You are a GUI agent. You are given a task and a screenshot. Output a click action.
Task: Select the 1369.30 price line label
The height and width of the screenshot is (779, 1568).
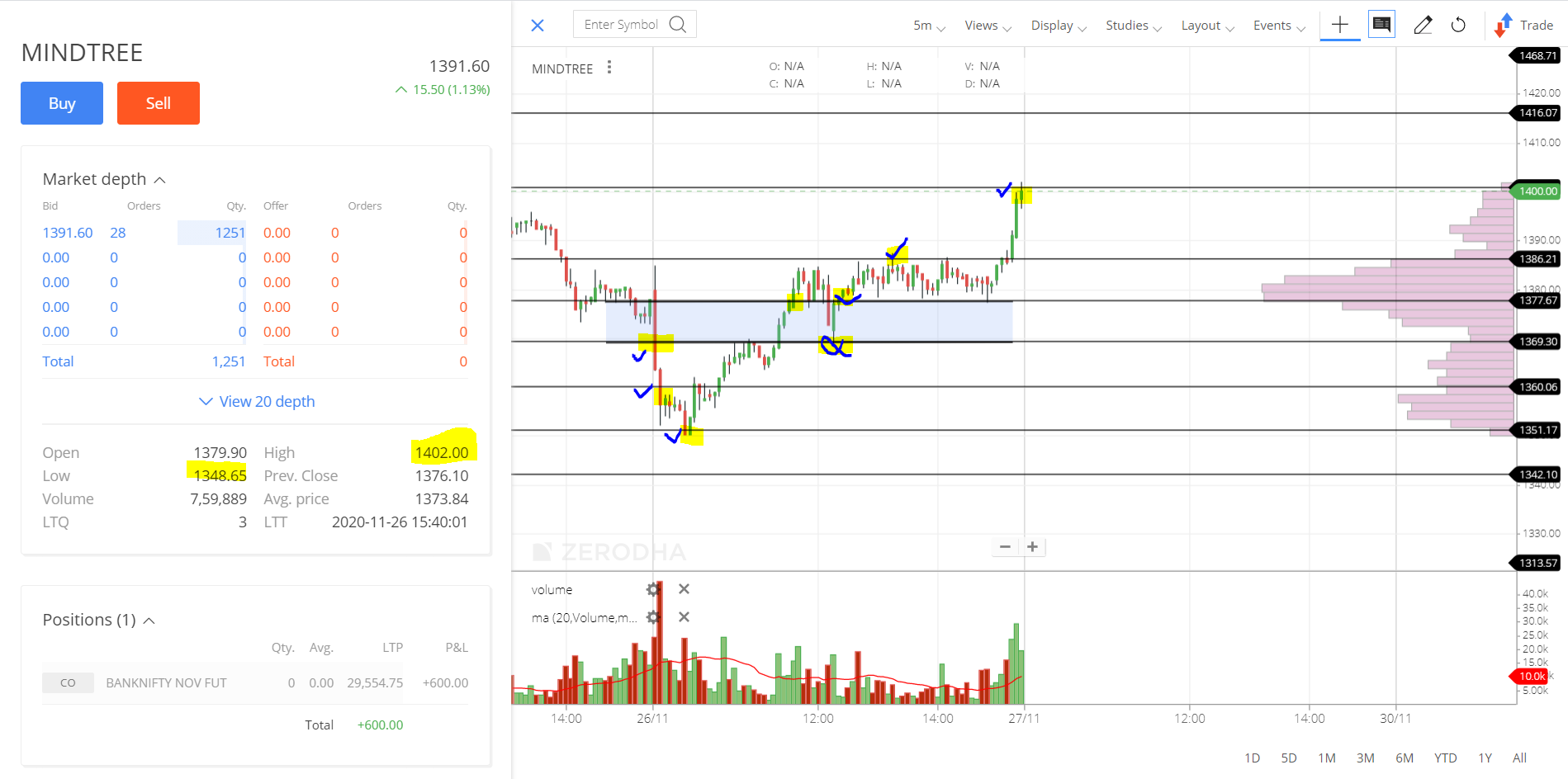tap(1537, 342)
